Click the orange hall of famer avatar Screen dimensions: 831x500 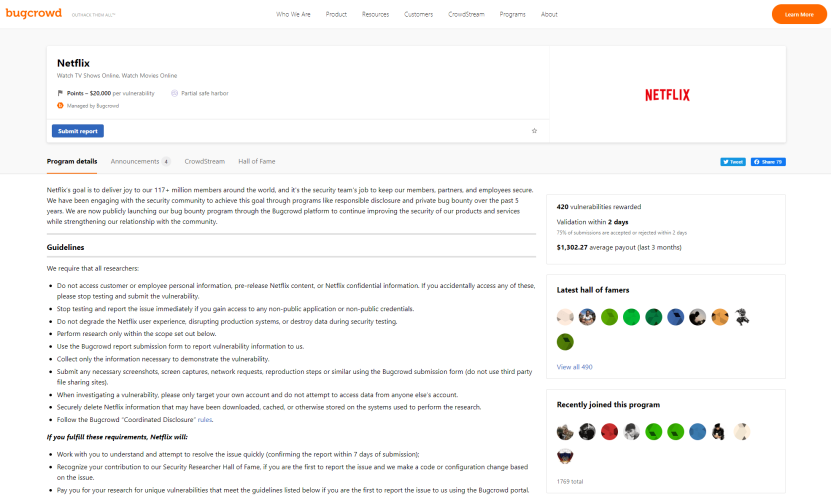[x=720, y=317]
